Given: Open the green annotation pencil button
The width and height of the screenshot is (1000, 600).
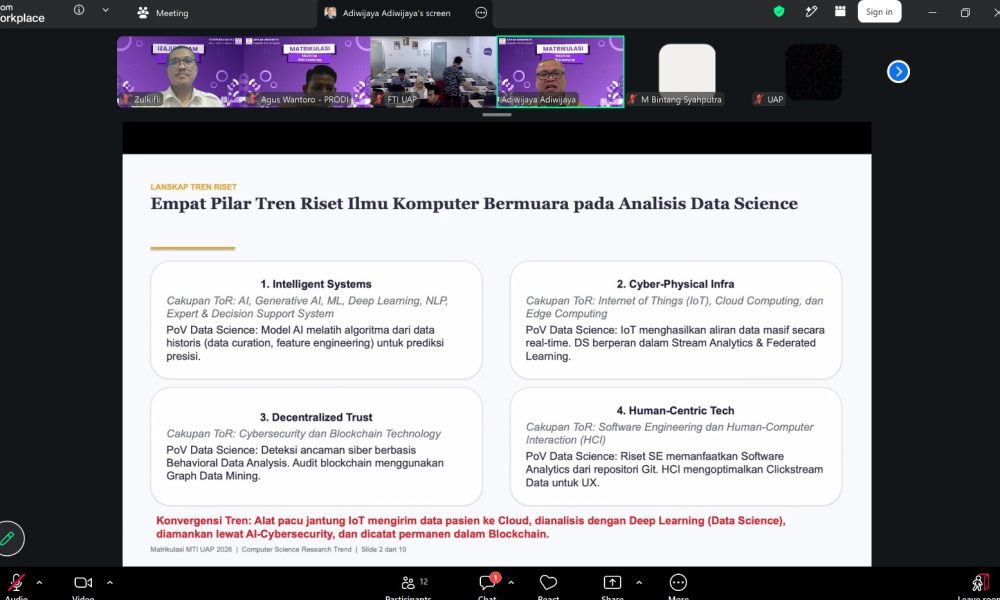Looking at the screenshot, I should pyautogui.click(x=9, y=538).
